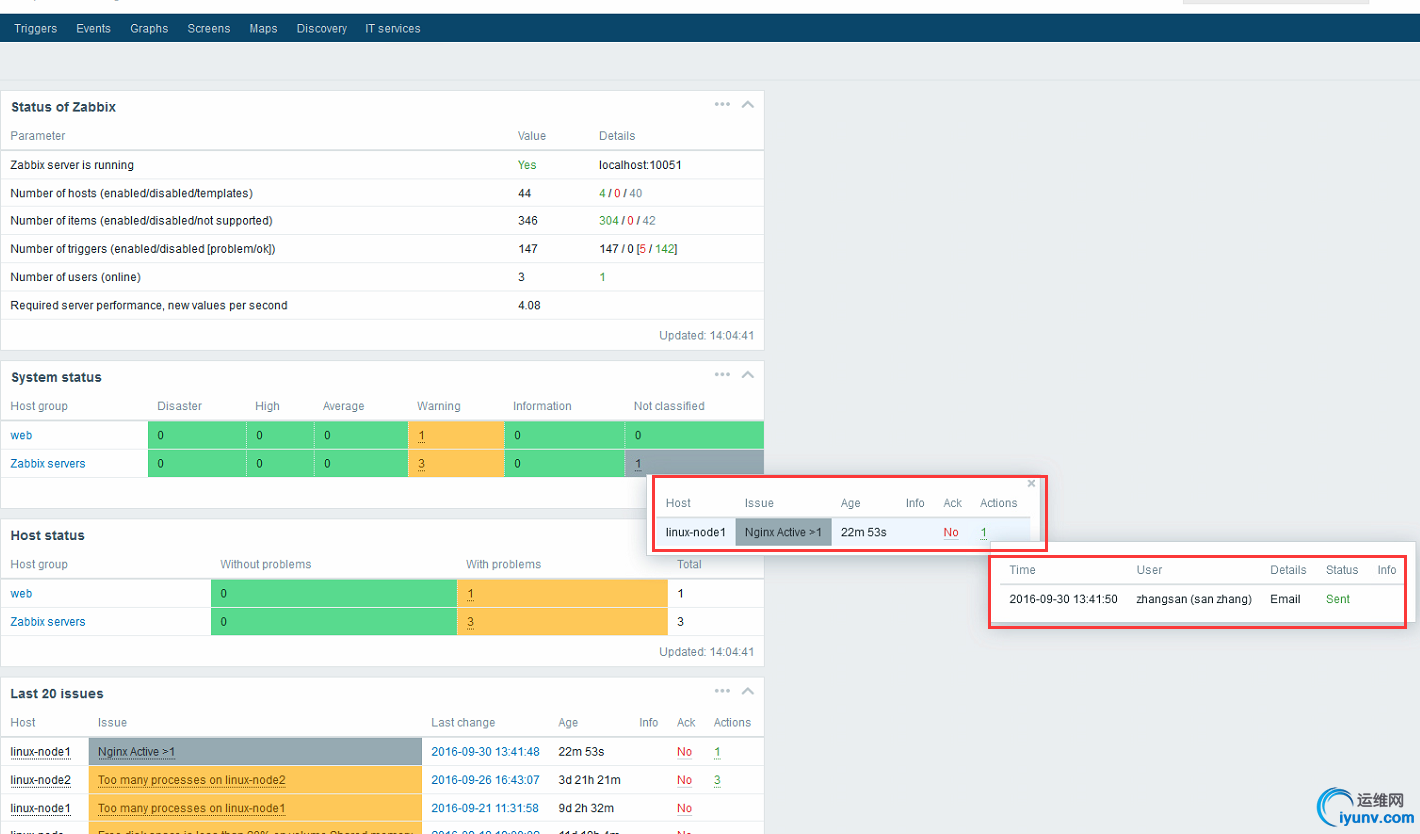Open Zabbix servers group in Host status

click(x=48, y=621)
